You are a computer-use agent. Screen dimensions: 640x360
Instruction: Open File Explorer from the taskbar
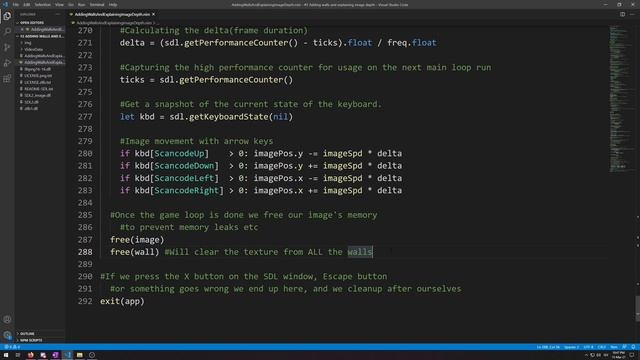[80, 355]
